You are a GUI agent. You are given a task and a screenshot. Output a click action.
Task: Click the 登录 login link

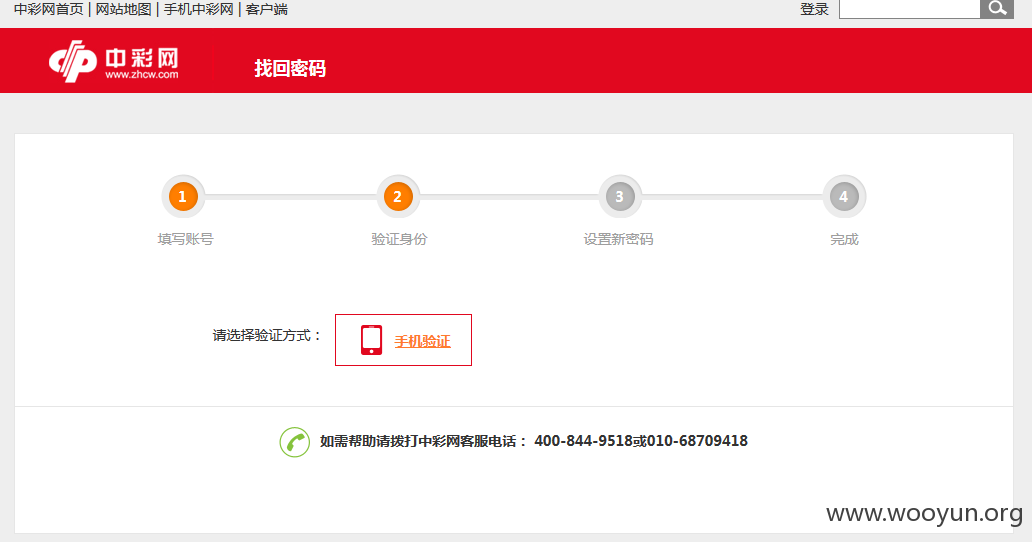pos(814,9)
